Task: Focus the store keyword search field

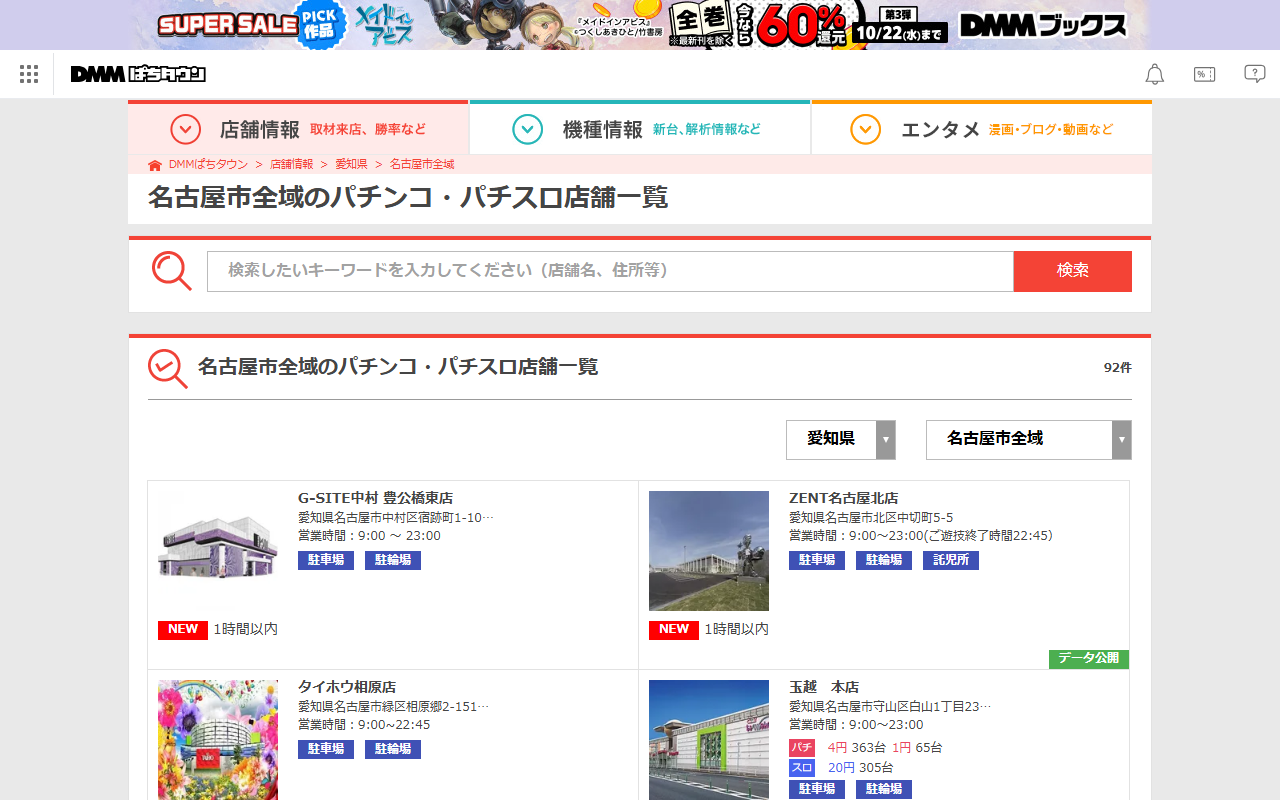Action: (x=610, y=271)
